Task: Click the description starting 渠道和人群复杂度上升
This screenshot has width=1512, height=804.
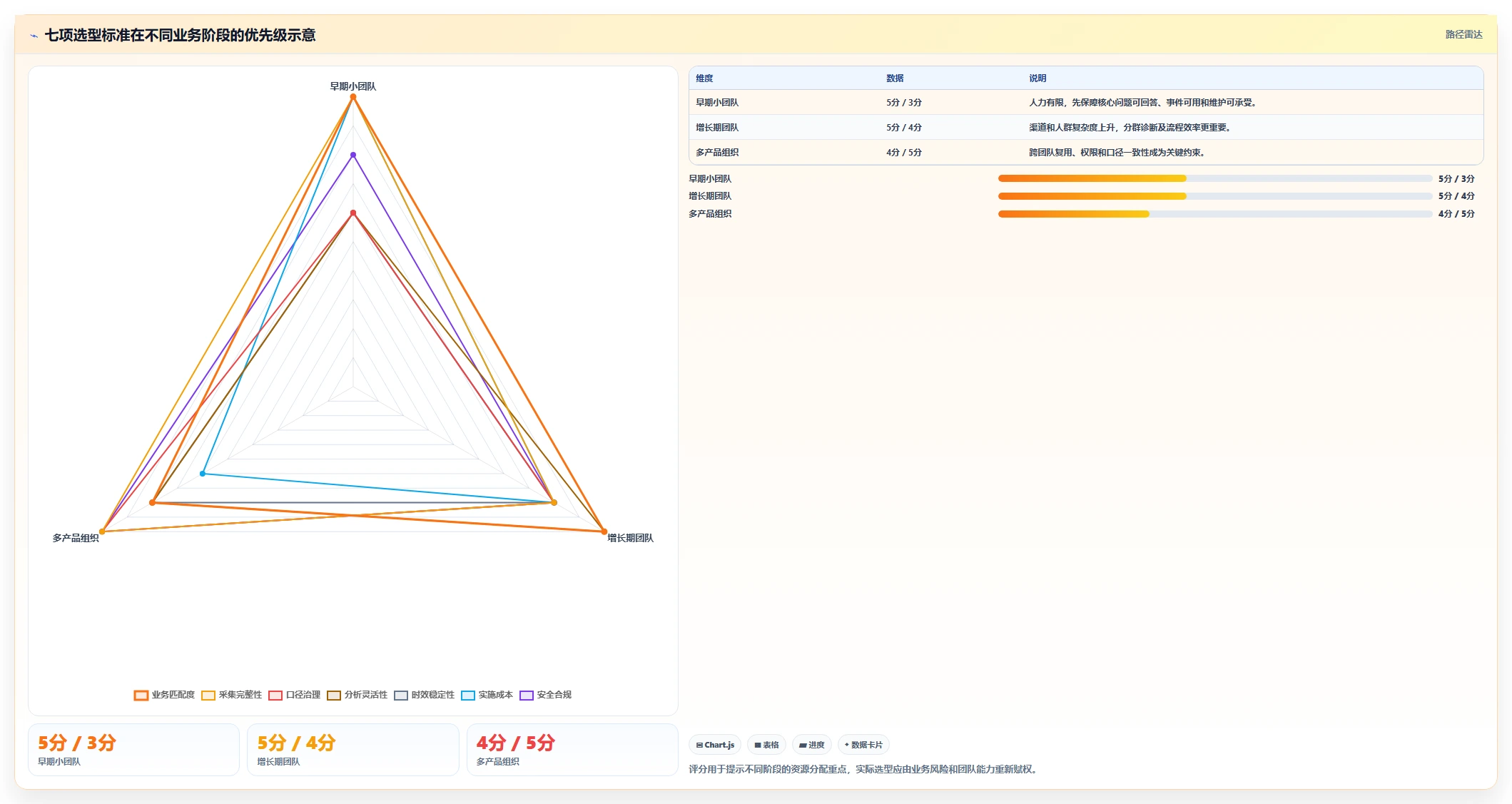Action: pos(1130,128)
